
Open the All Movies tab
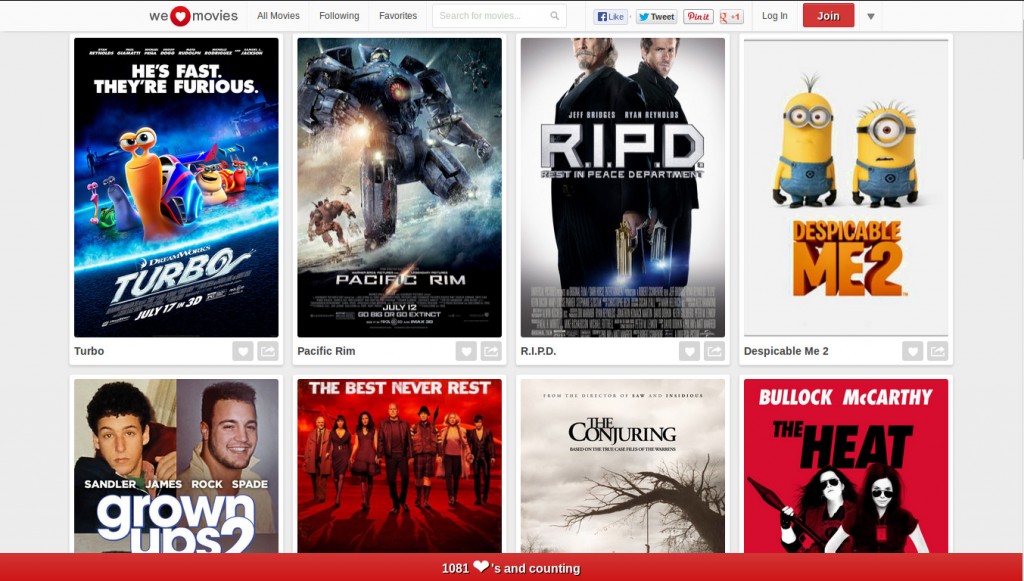pyautogui.click(x=278, y=16)
